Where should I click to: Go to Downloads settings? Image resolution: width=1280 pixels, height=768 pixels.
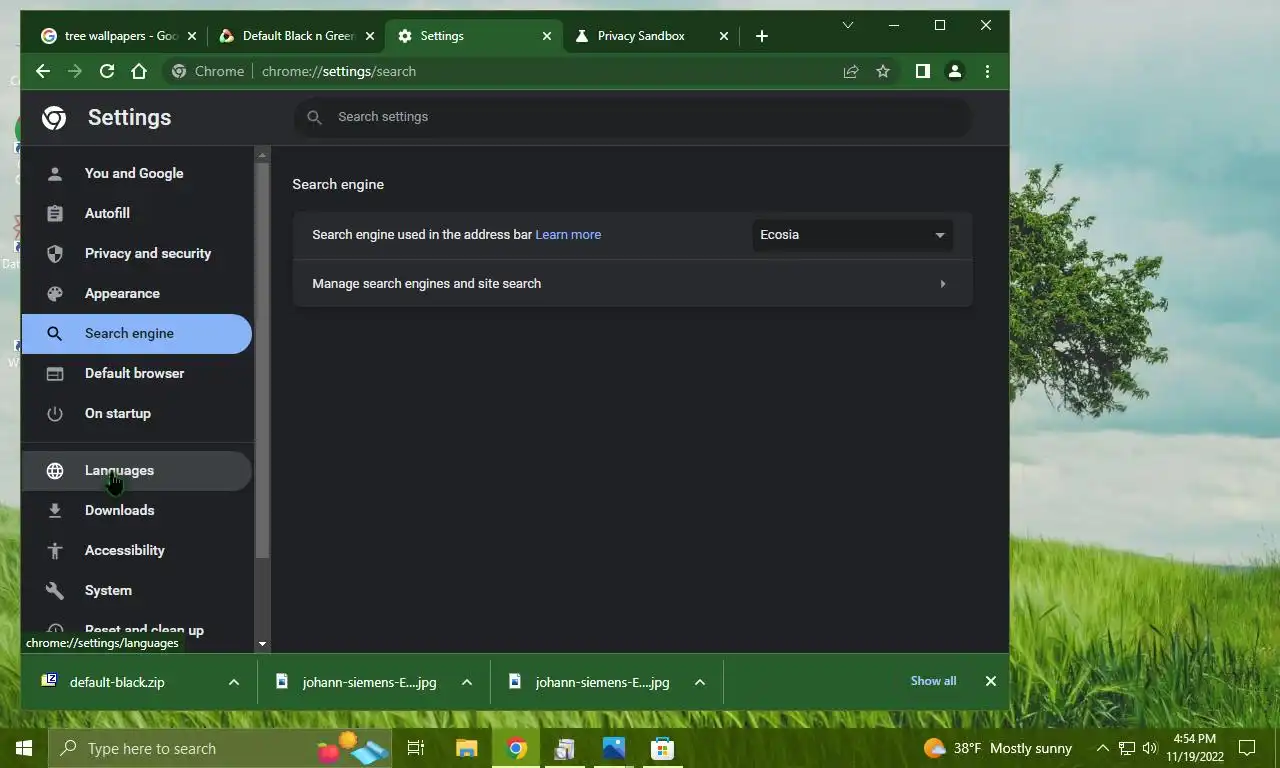click(x=136, y=510)
